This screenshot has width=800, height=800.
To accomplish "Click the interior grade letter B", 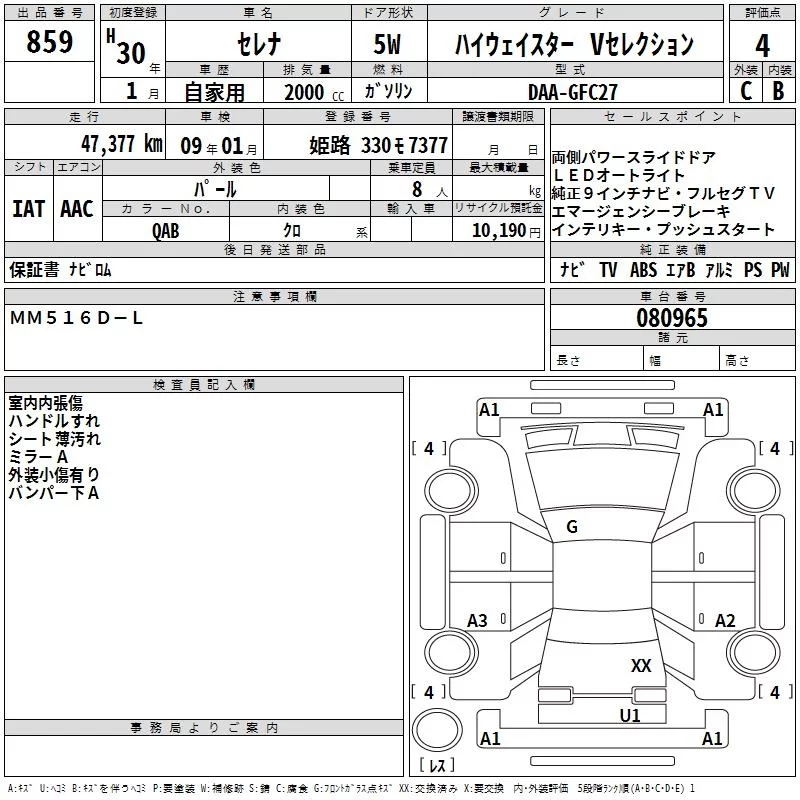I will pyautogui.click(x=779, y=91).
